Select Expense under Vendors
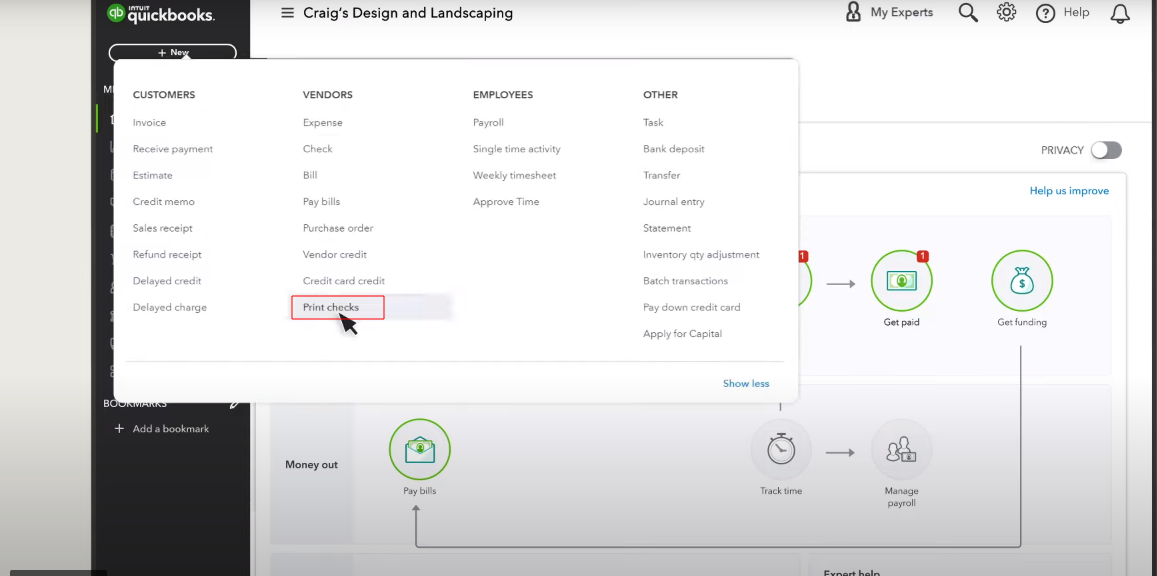This screenshot has width=1157, height=576. pyautogui.click(x=322, y=122)
